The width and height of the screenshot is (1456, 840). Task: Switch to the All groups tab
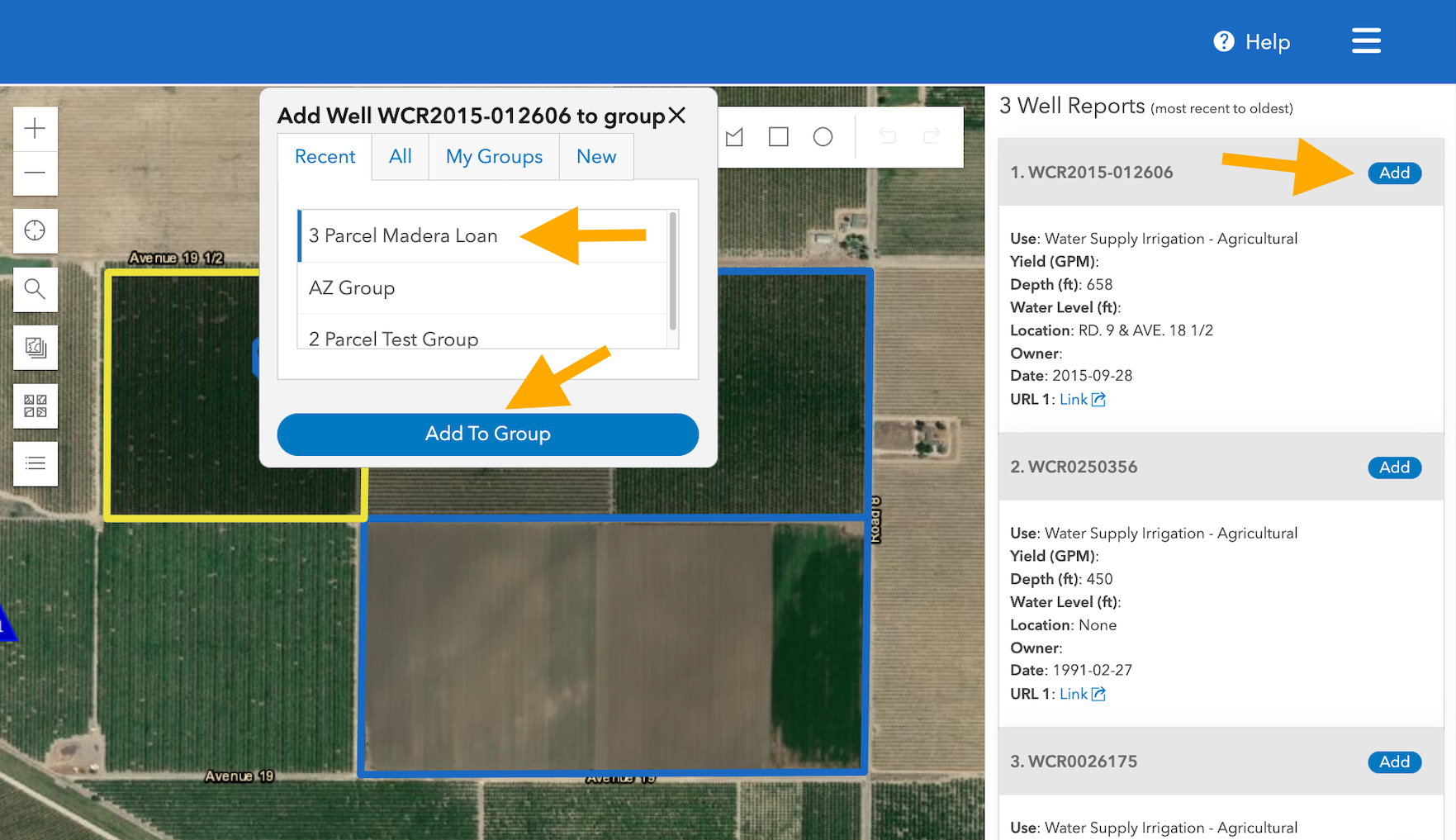click(x=400, y=157)
